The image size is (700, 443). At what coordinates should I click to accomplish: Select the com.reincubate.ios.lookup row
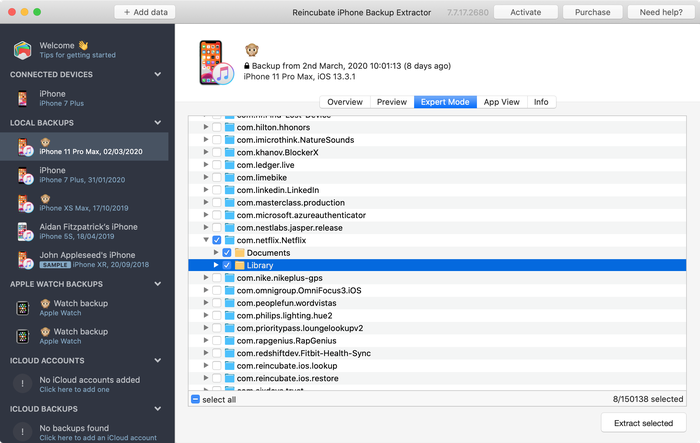tap(437, 366)
